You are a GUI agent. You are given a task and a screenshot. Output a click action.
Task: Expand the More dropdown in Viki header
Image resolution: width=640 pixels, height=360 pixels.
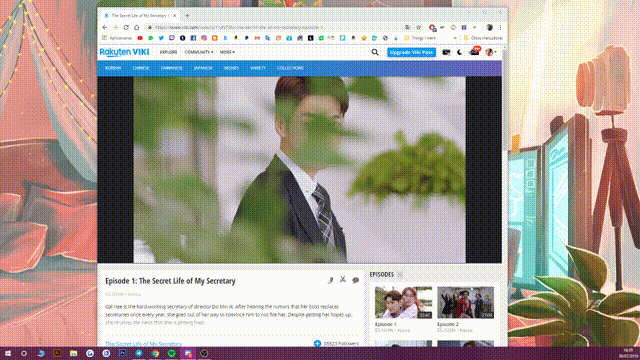click(227, 52)
